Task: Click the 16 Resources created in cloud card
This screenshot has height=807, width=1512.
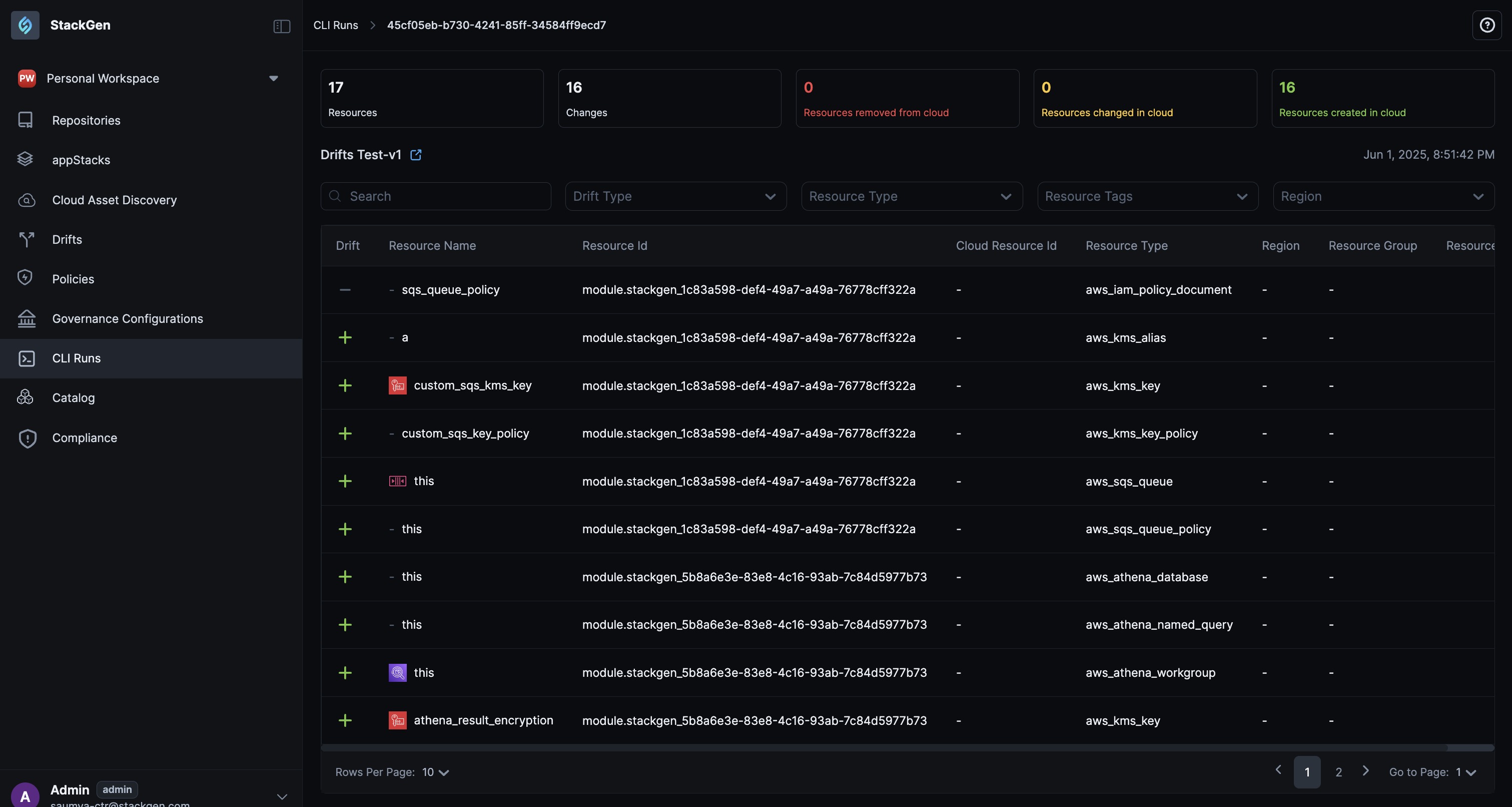Action: (1383, 98)
